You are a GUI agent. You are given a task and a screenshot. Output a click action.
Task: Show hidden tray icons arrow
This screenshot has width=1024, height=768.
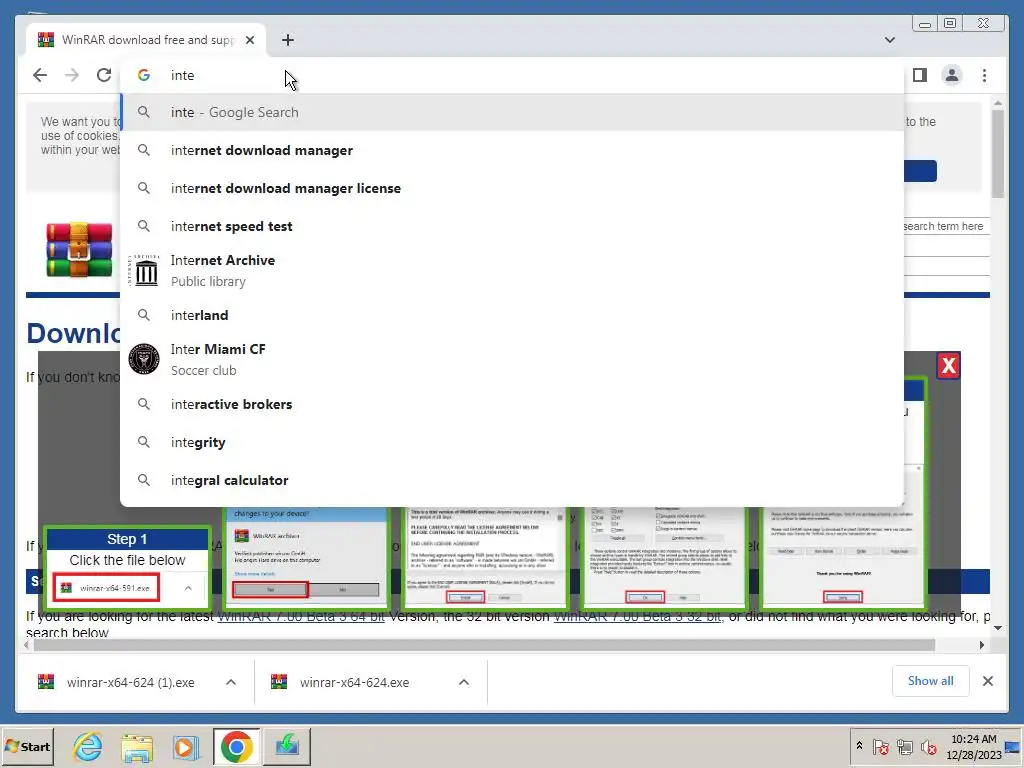pos(859,745)
